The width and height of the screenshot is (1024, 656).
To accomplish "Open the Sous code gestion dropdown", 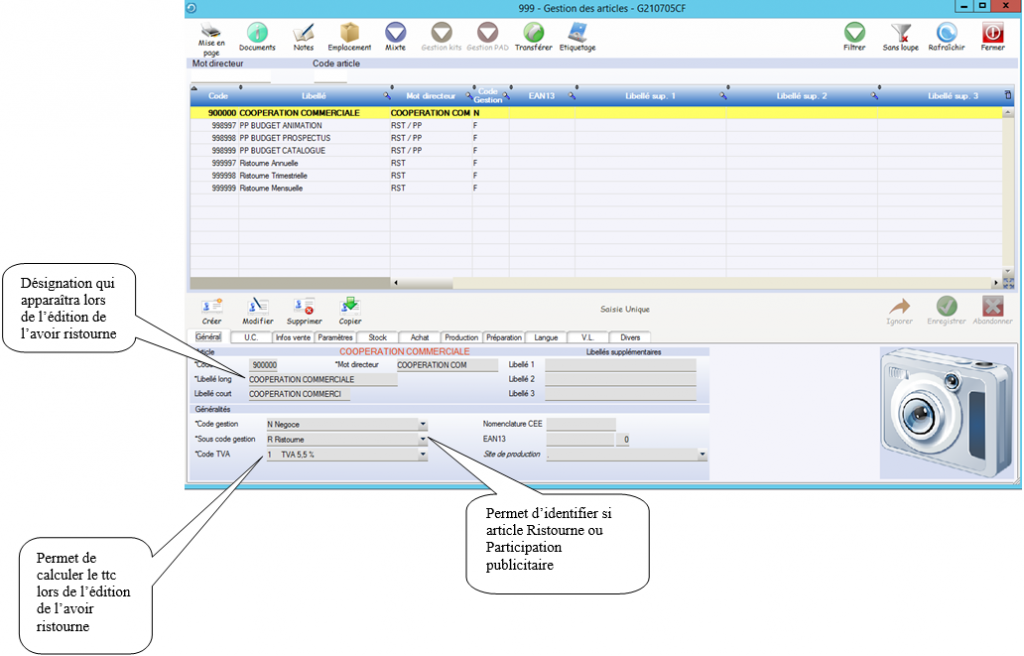I will (423, 439).
